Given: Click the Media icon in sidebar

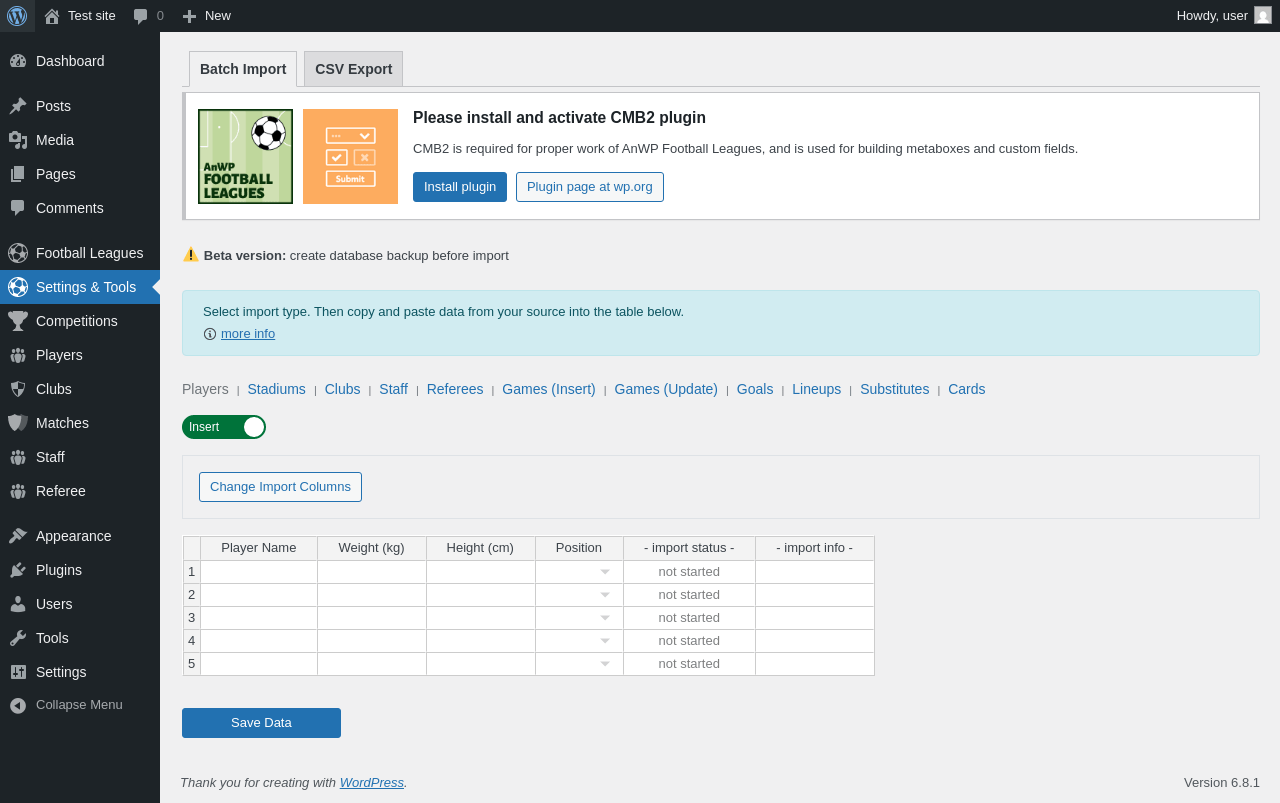Looking at the screenshot, I should click(x=18, y=140).
